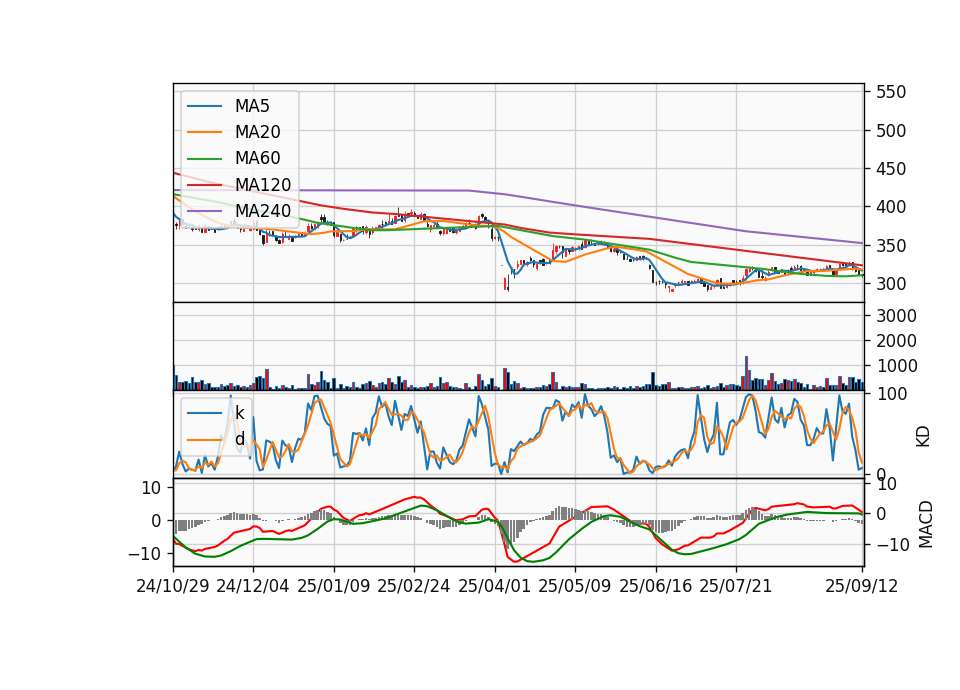The width and height of the screenshot is (960, 690).
Task: Click the 24/12/04 date label
Action: click(x=253, y=586)
